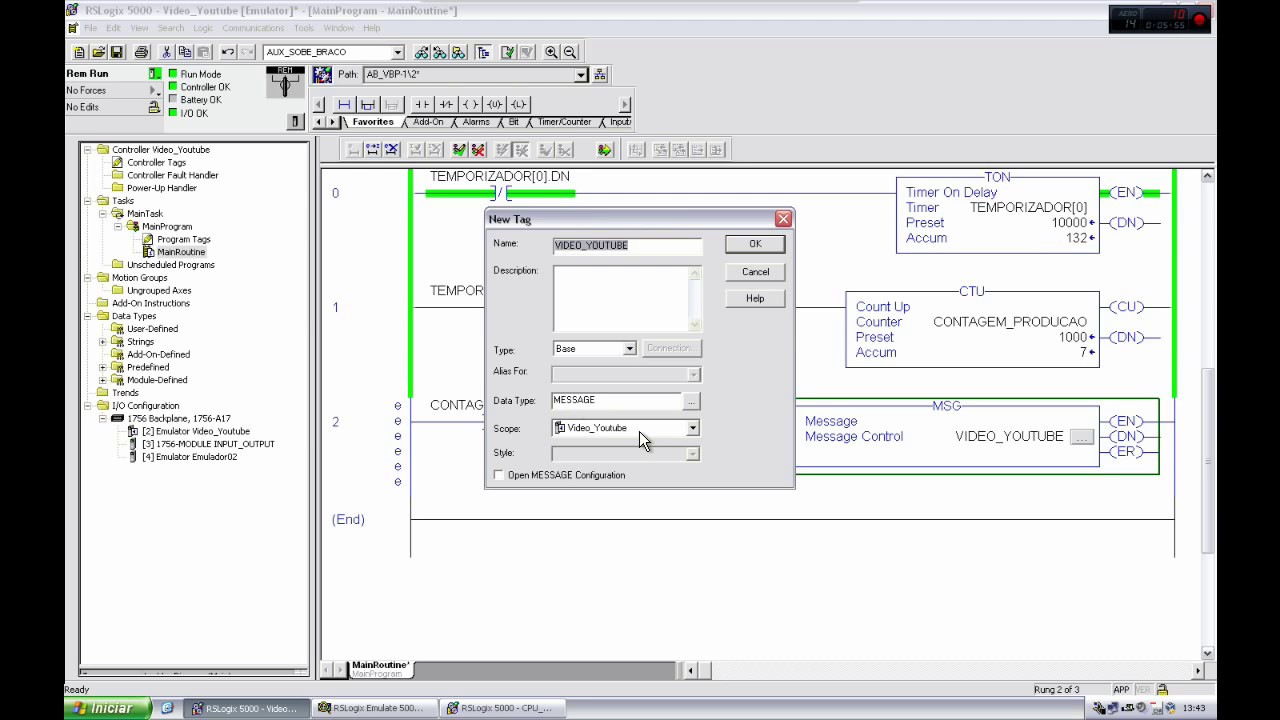Screen dimensions: 1280x720
Task: Click the Verify Routine checkmark icon
Action: tap(508, 52)
